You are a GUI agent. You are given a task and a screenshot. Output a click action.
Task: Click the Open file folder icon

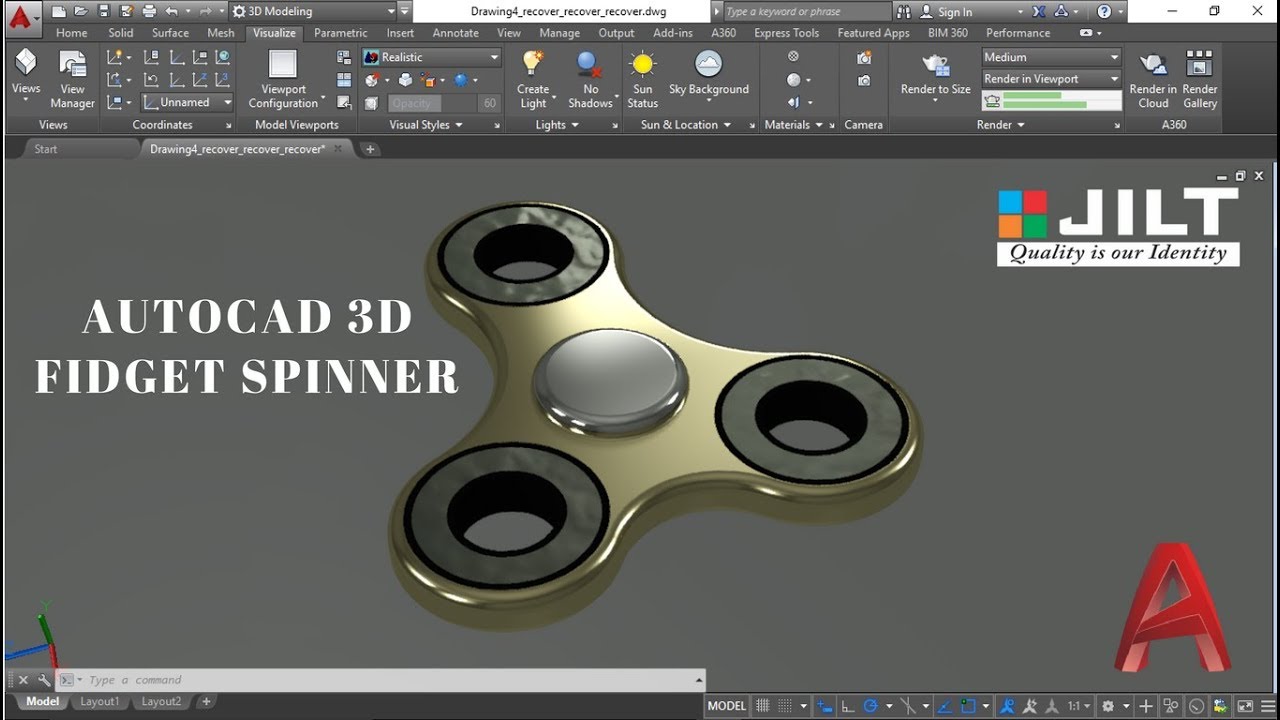click(x=81, y=12)
